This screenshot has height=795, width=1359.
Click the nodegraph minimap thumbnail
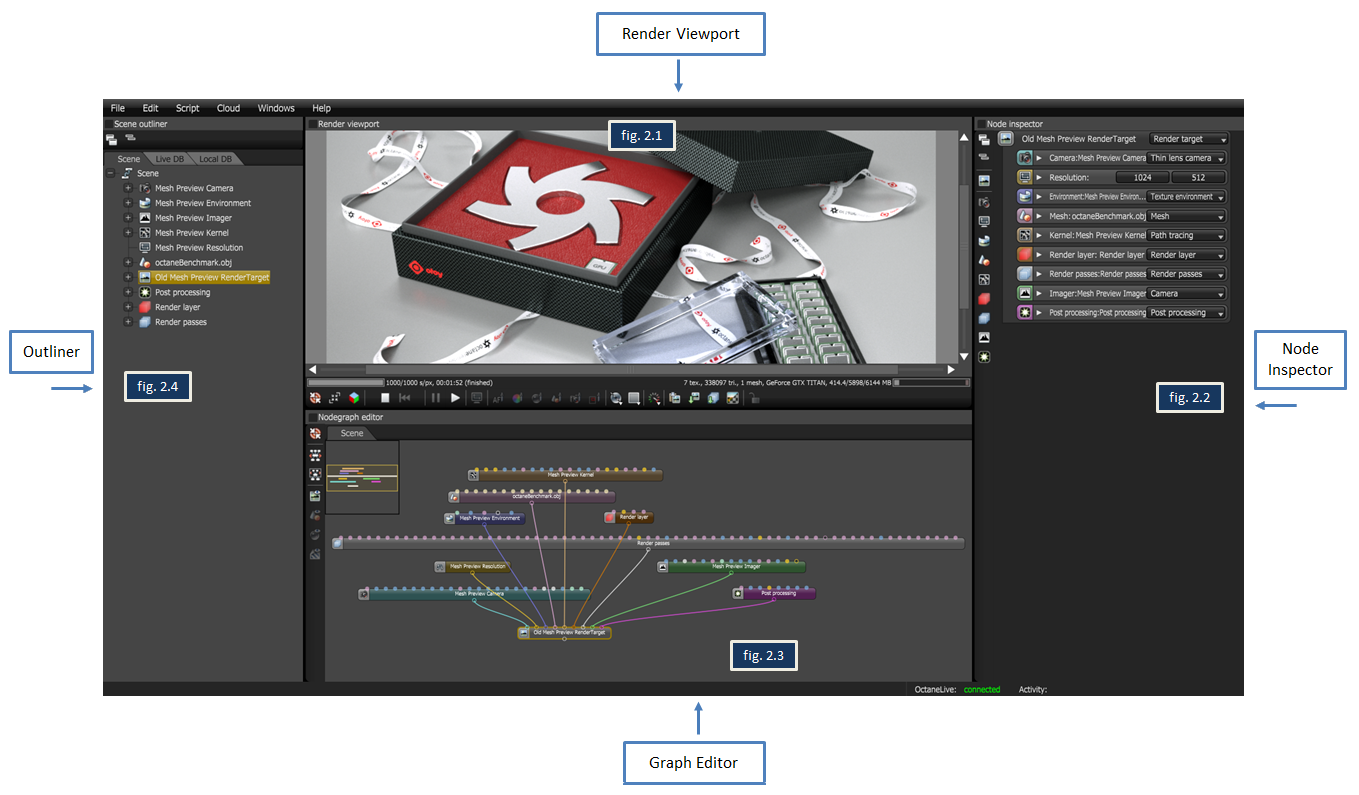point(362,477)
